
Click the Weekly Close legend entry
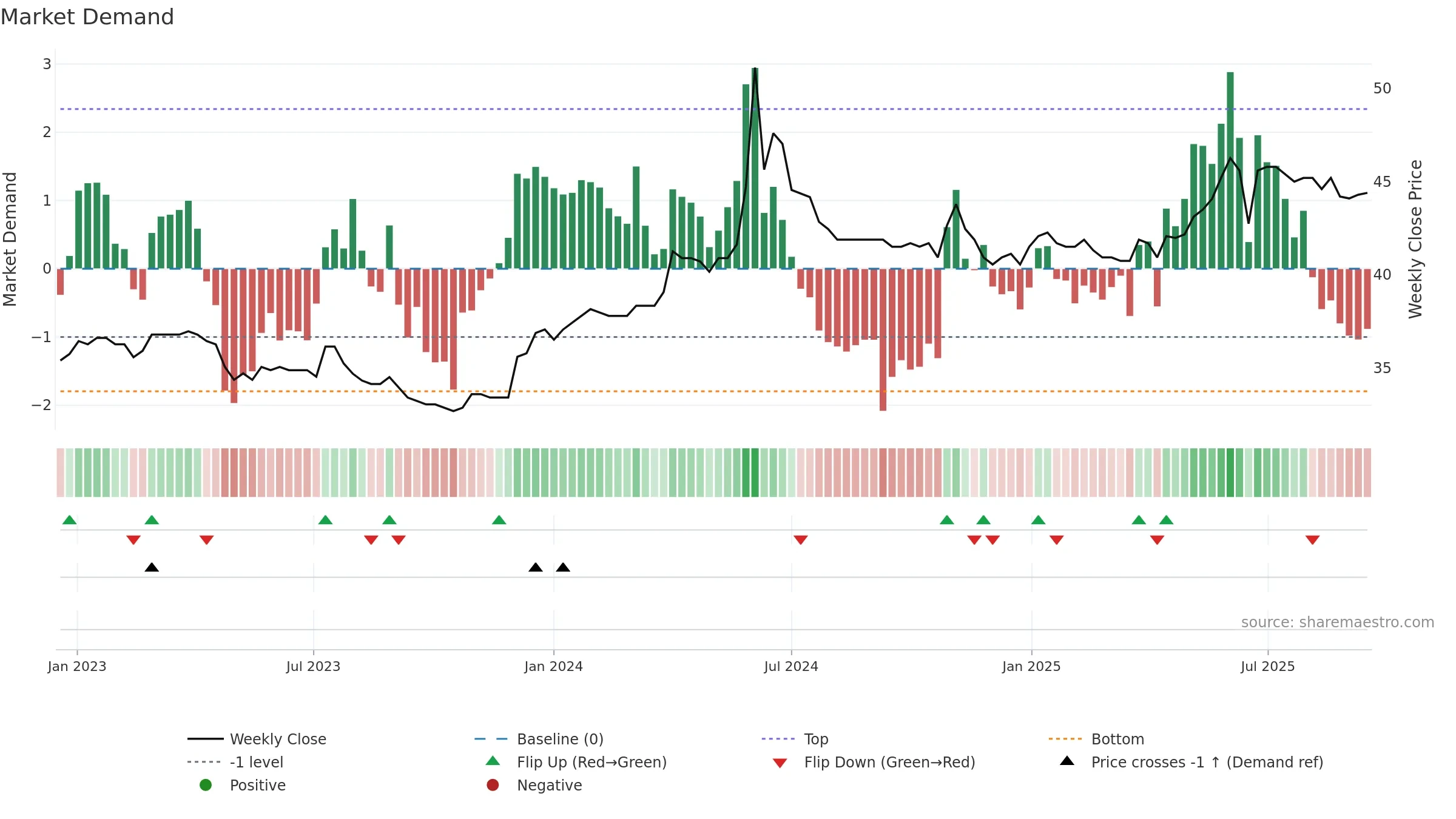[257, 739]
